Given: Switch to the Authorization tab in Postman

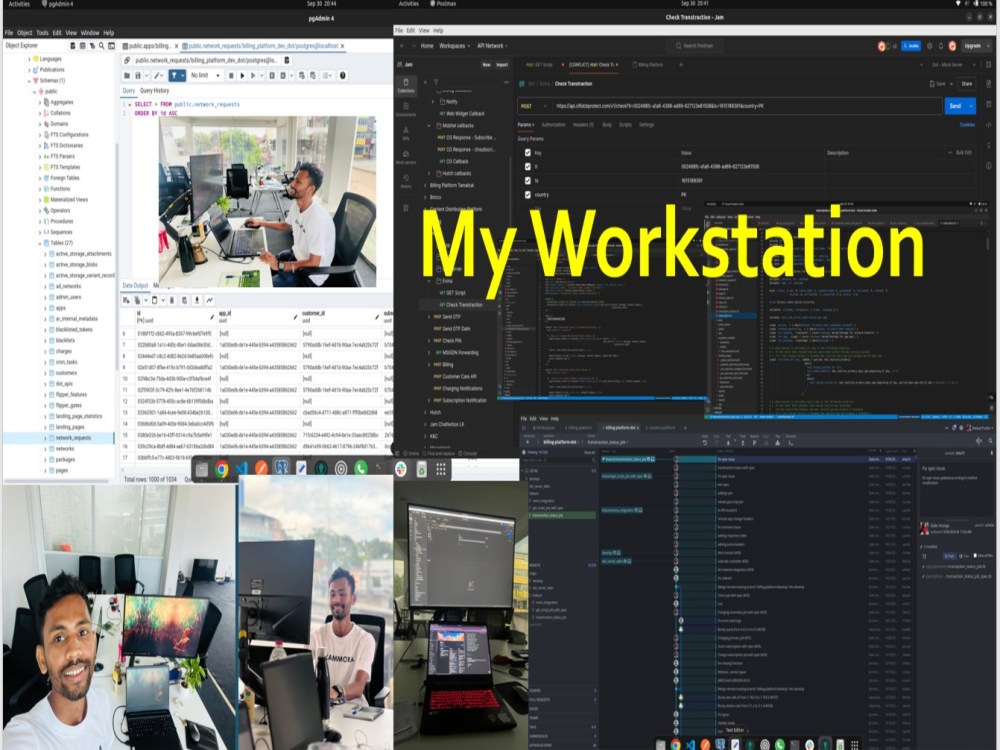Looking at the screenshot, I should tap(553, 125).
